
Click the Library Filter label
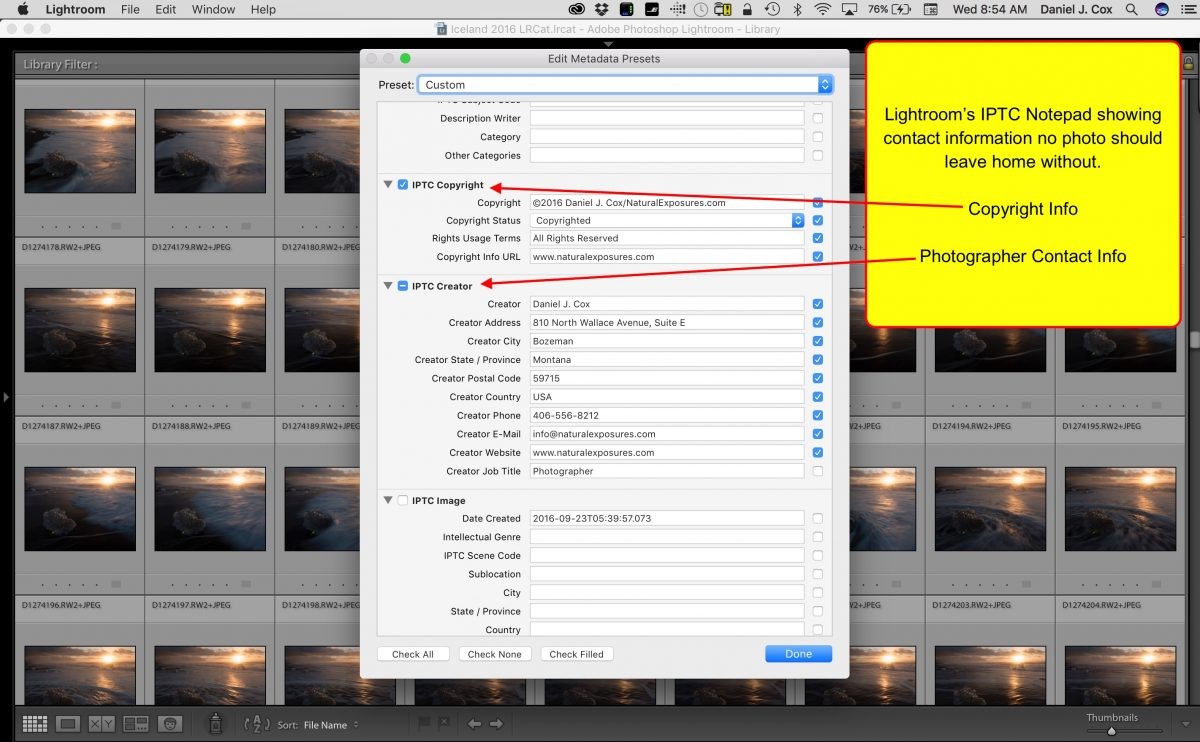click(60, 64)
